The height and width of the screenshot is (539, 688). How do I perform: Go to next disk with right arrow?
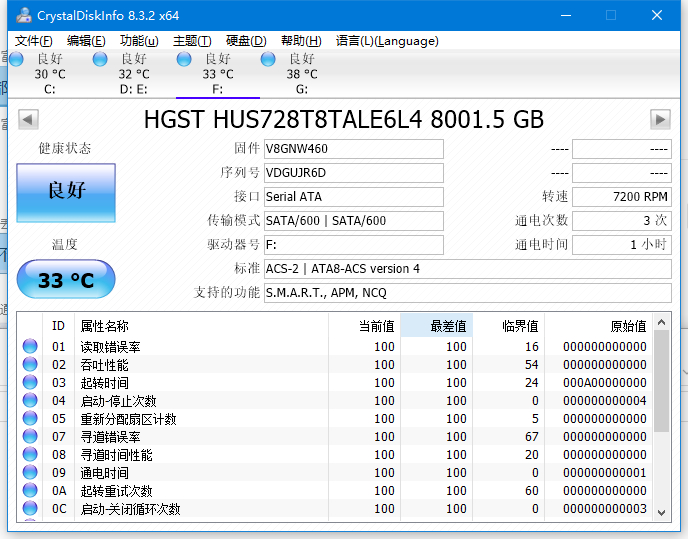coord(660,119)
